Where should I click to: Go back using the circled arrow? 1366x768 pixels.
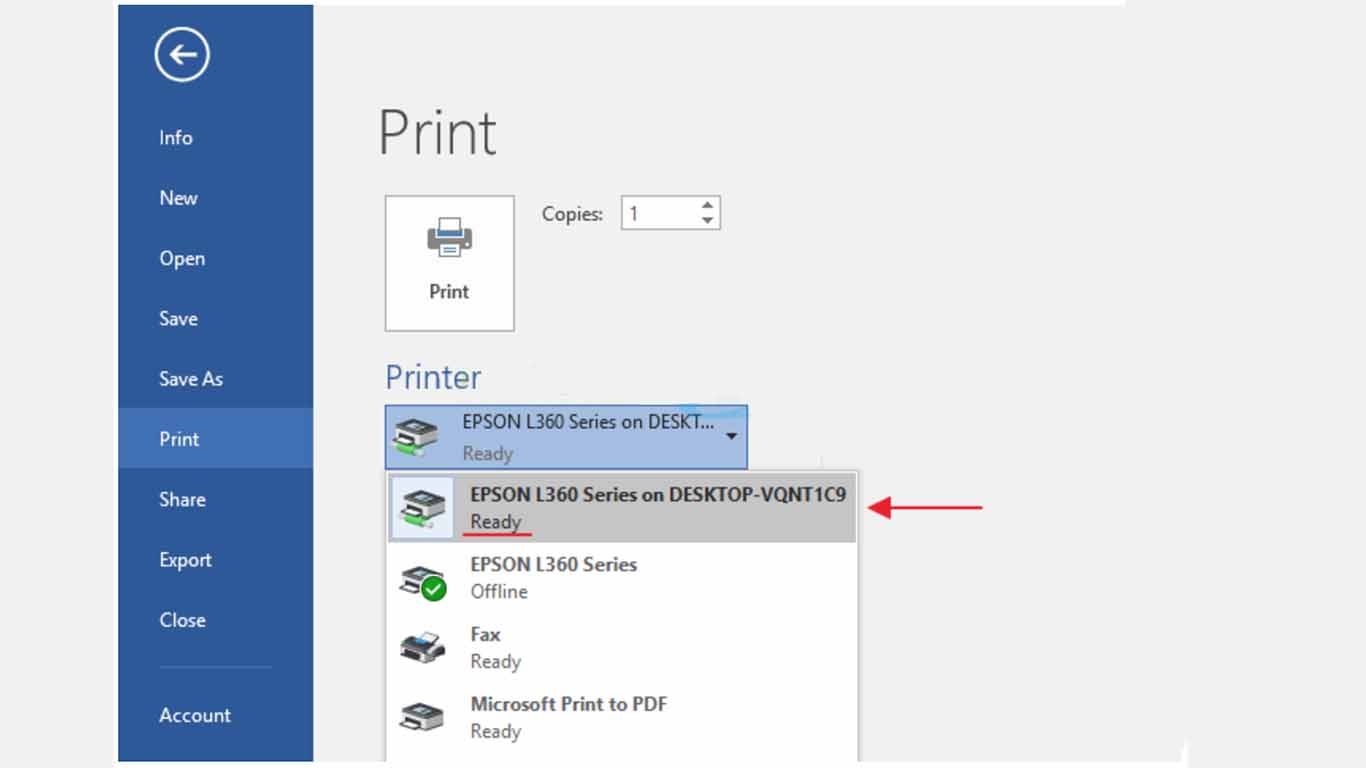(x=182, y=55)
